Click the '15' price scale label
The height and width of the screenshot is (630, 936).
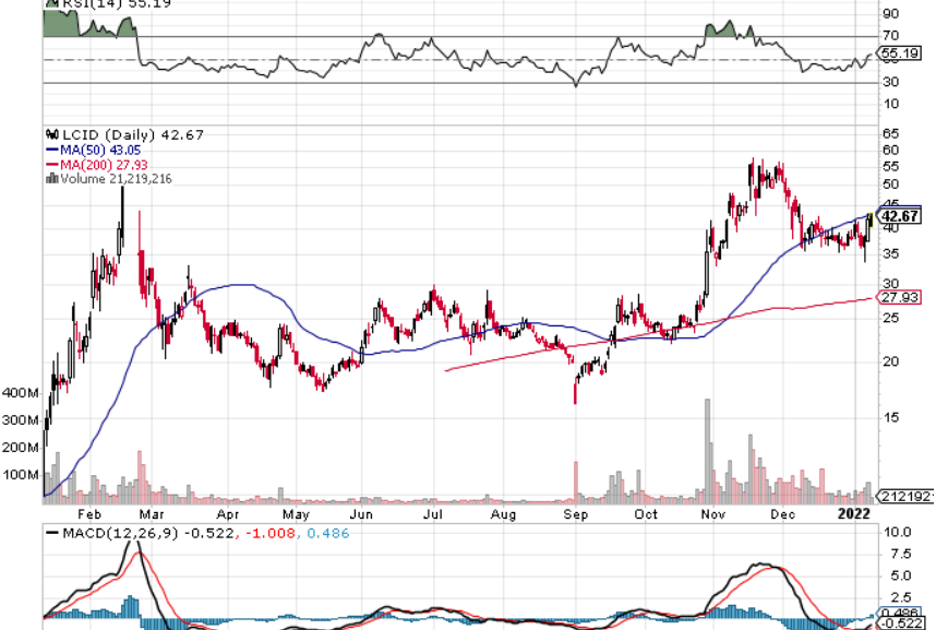(x=891, y=418)
